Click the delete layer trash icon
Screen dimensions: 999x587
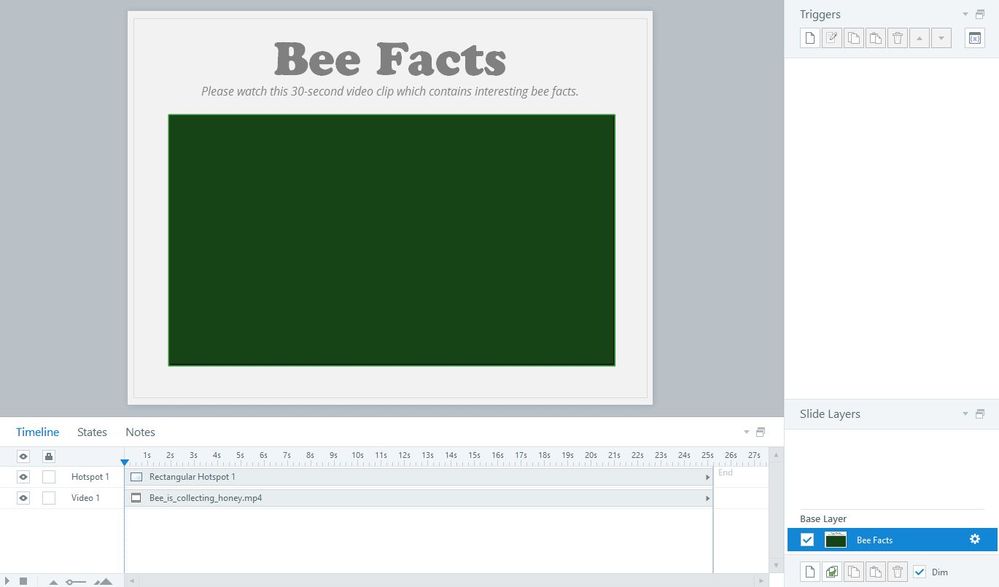898,572
